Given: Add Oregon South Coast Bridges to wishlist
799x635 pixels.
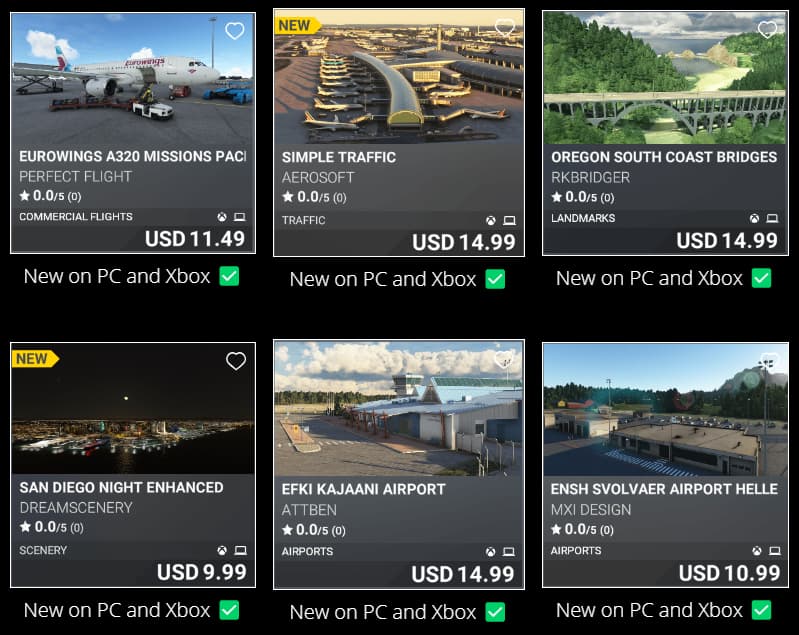Looking at the screenshot, I should click(767, 29).
